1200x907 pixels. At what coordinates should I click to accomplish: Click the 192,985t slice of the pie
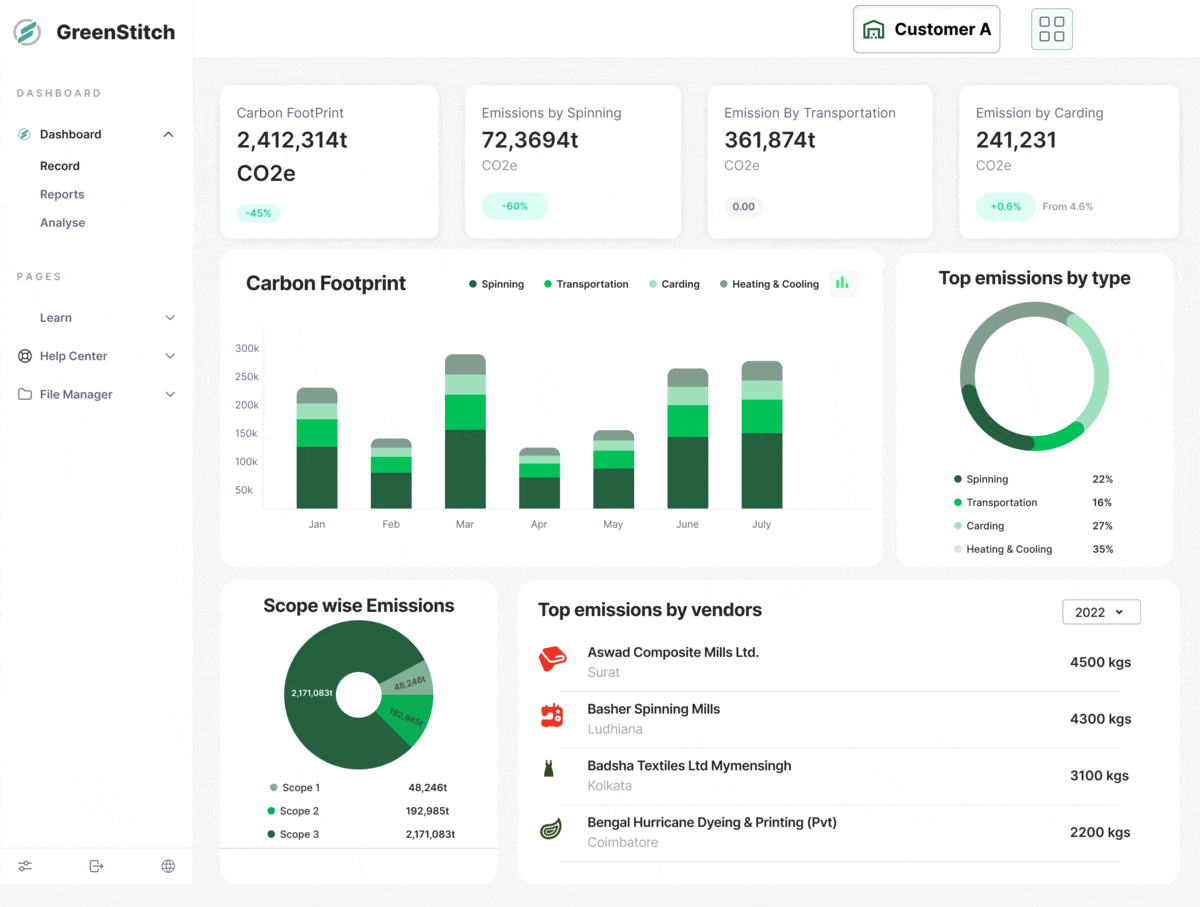click(406, 718)
